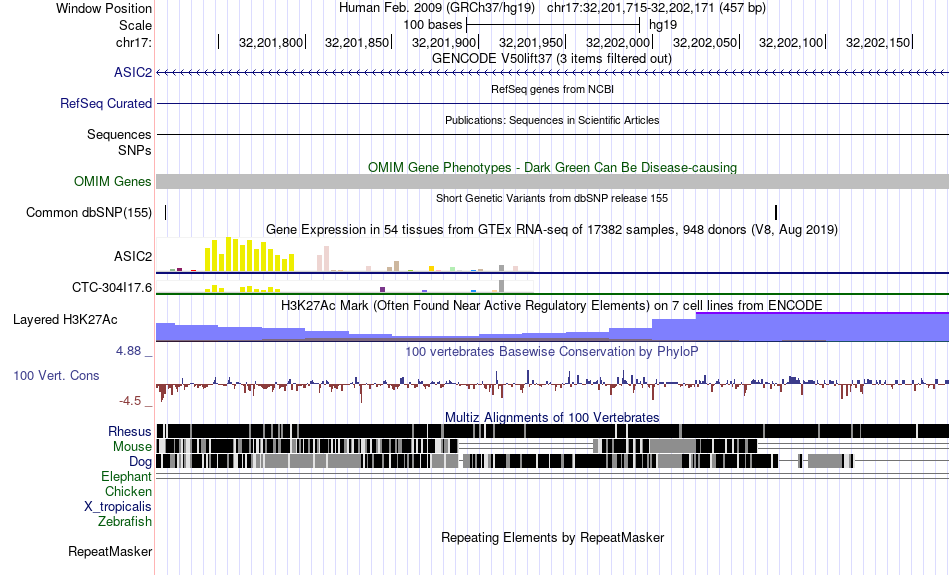Click the Chicken alignment label
The width and height of the screenshot is (950, 575).
coord(128,491)
